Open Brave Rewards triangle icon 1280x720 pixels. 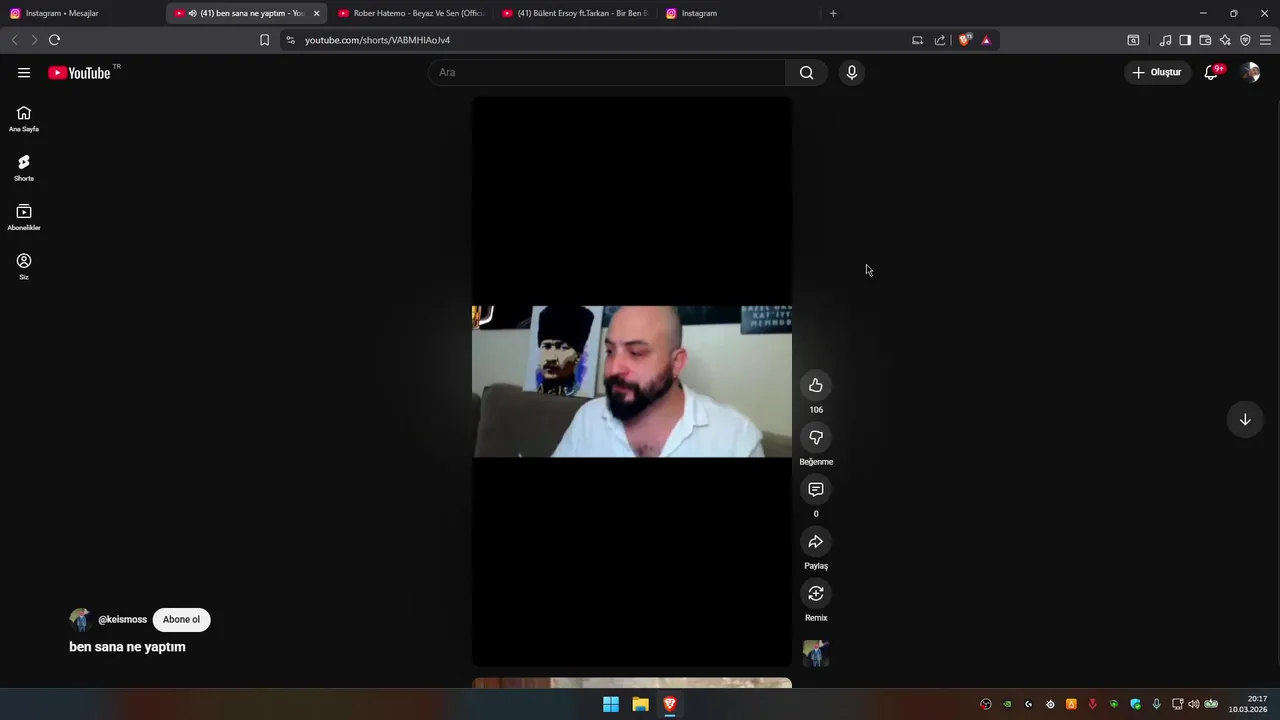(986, 40)
